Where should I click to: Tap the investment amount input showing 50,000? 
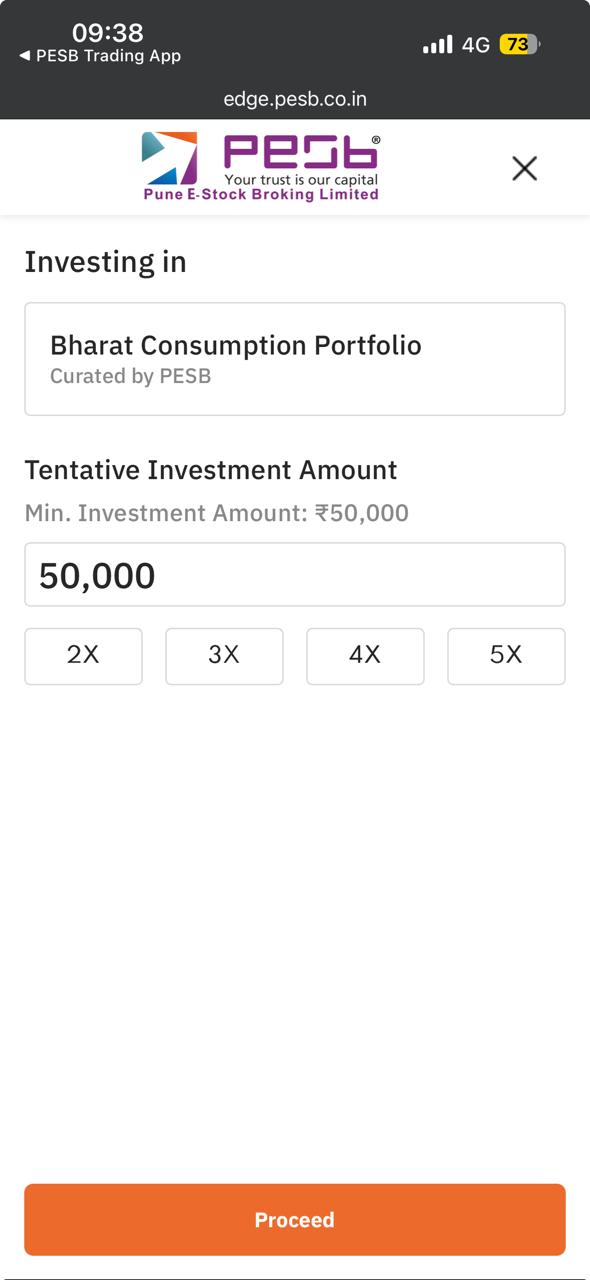click(x=294, y=574)
